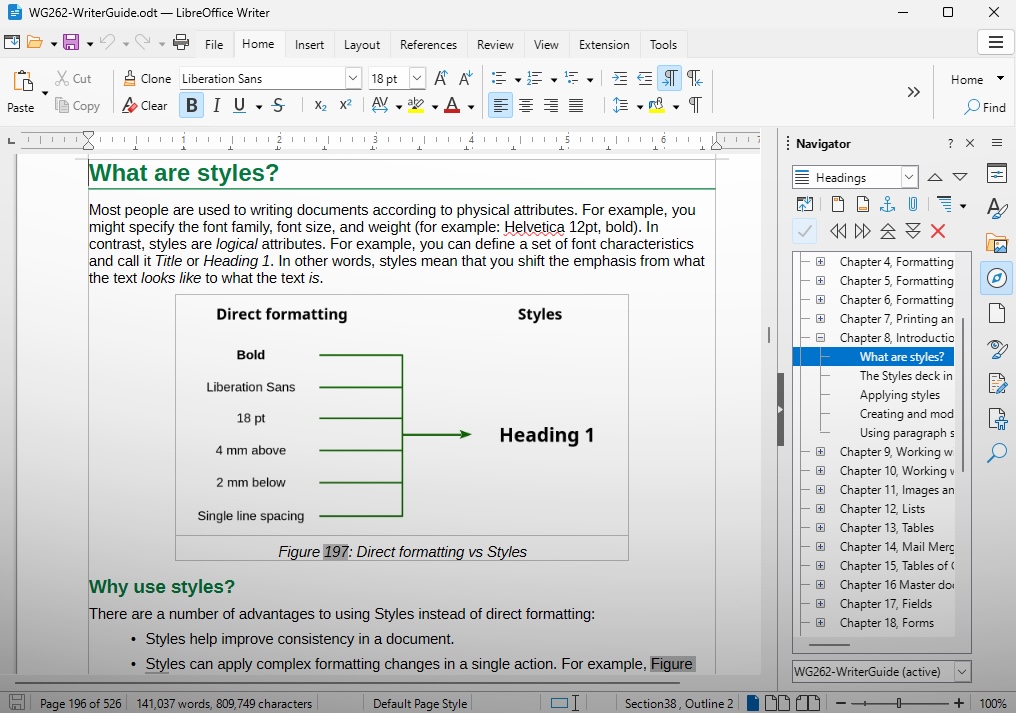The width and height of the screenshot is (1016, 713).
Task: Toggle Bold formatting
Action: [192, 106]
